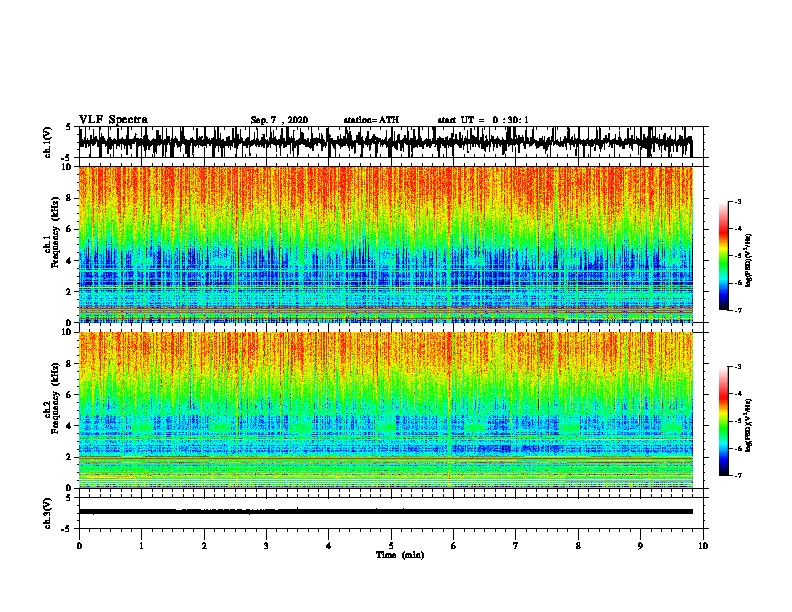The image size is (792, 612).
Task: Click the ch.1 color scale PSD label
Action: [x=748, y=260]
